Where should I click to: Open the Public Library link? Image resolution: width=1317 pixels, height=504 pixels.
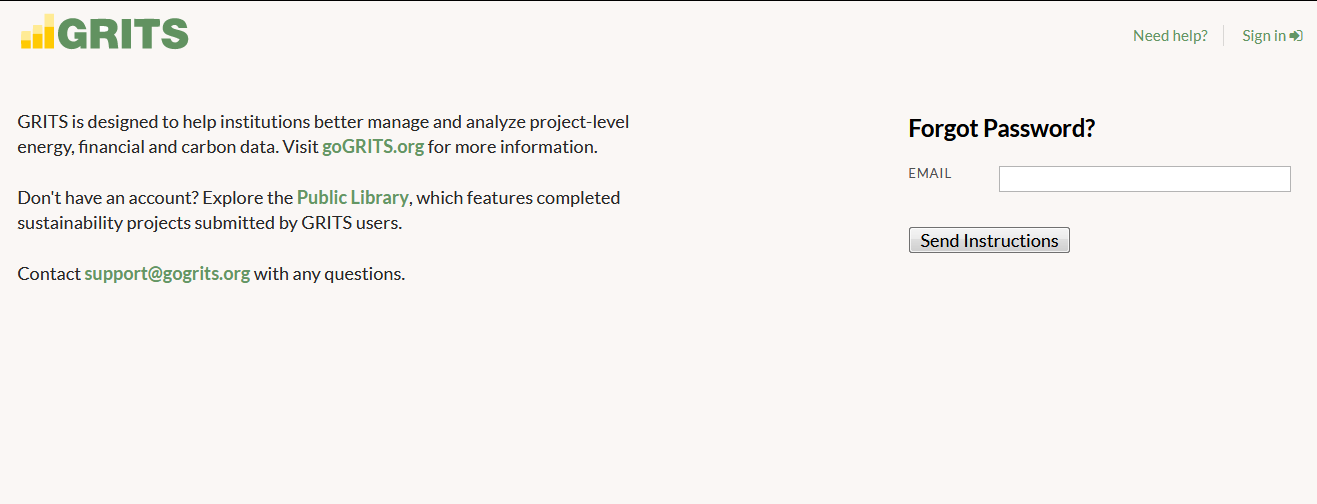coord(353,198)
